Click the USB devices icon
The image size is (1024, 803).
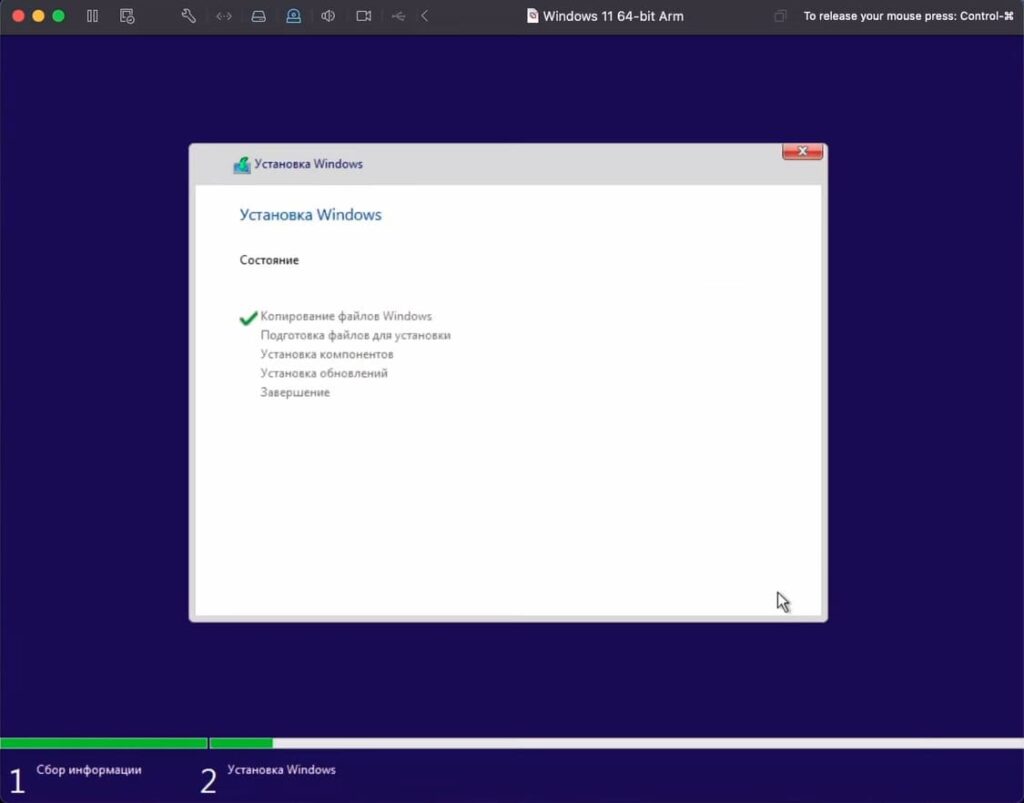coord(399,16)
